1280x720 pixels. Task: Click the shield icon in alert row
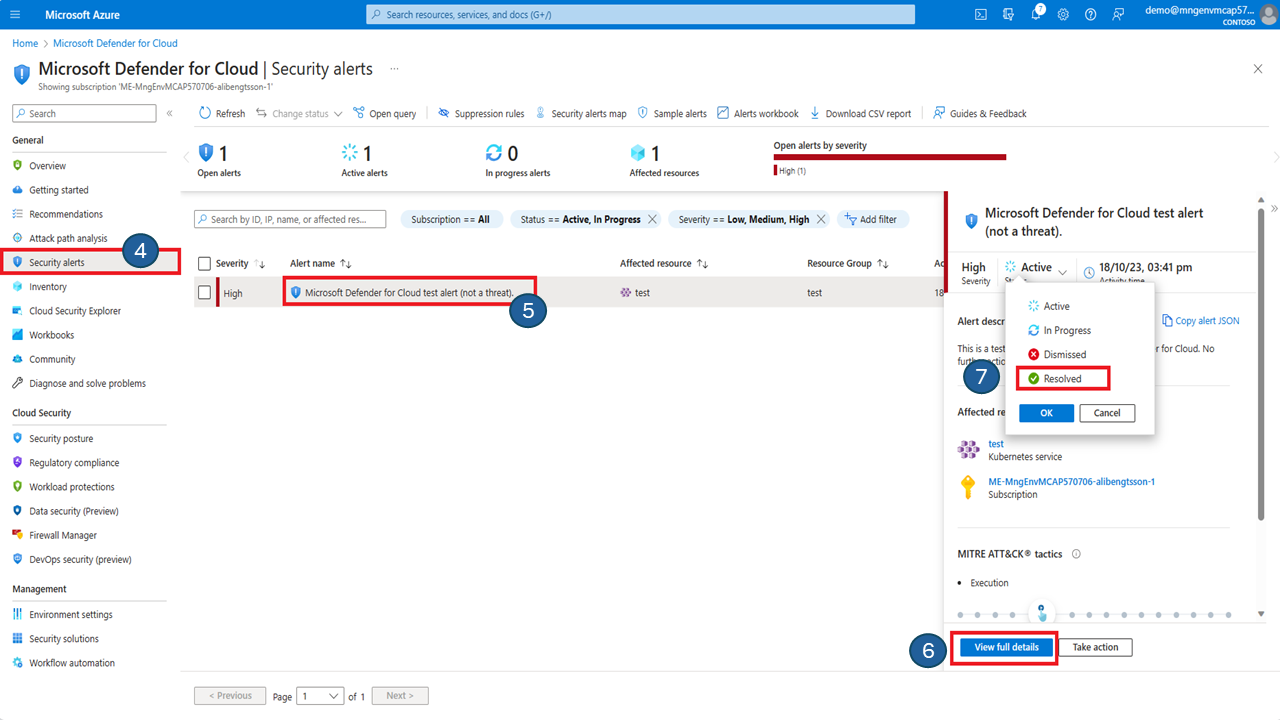pos(295,293)
